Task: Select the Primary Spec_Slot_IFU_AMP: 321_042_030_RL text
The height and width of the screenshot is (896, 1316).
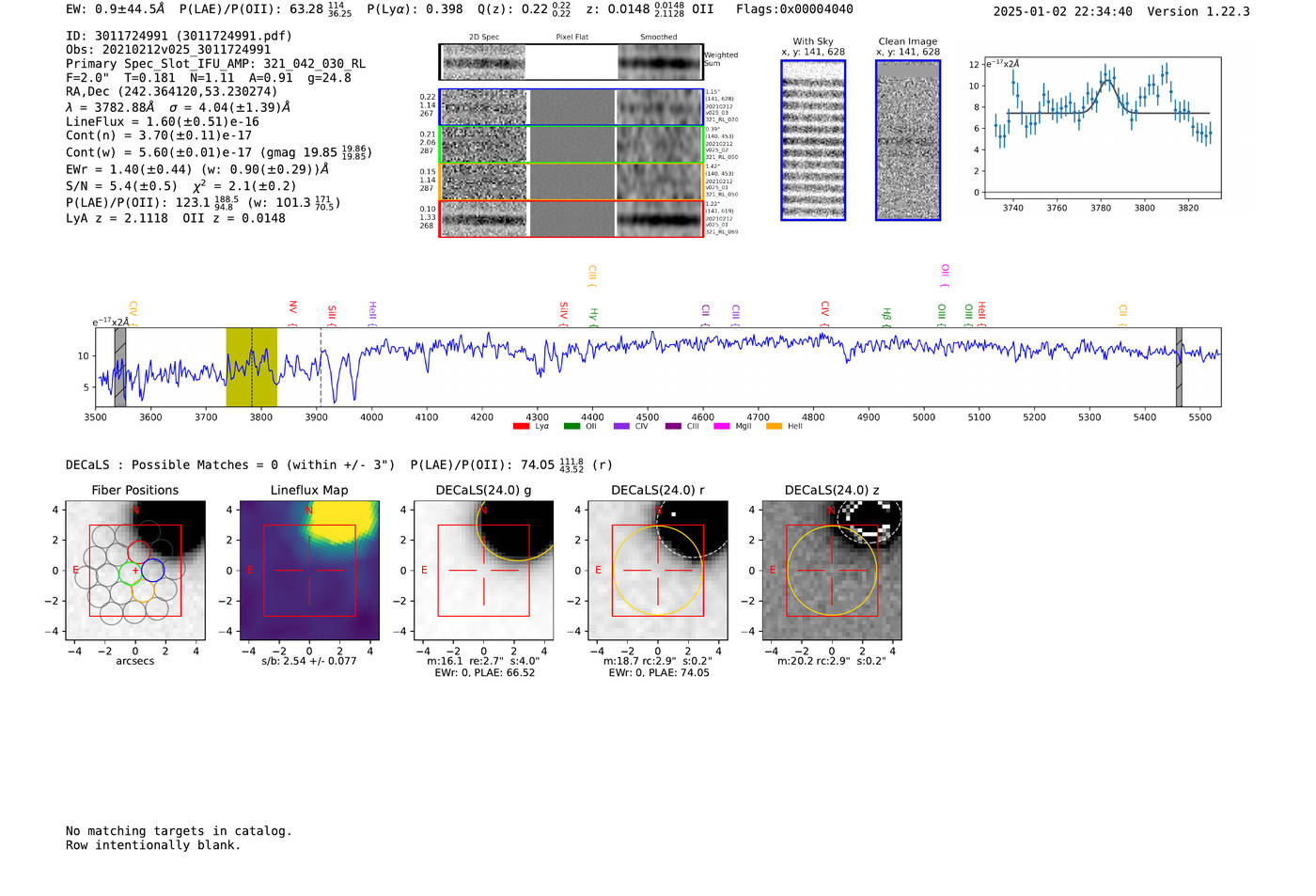Action: pyautogui.click(x=216, y=64)
